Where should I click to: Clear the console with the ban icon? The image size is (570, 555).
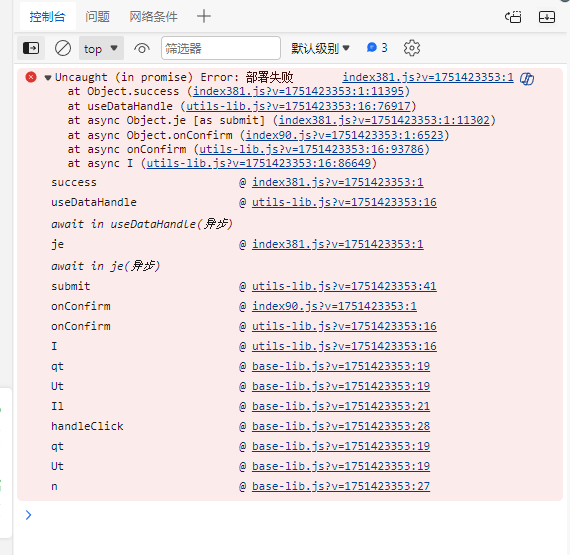(63, 48)
